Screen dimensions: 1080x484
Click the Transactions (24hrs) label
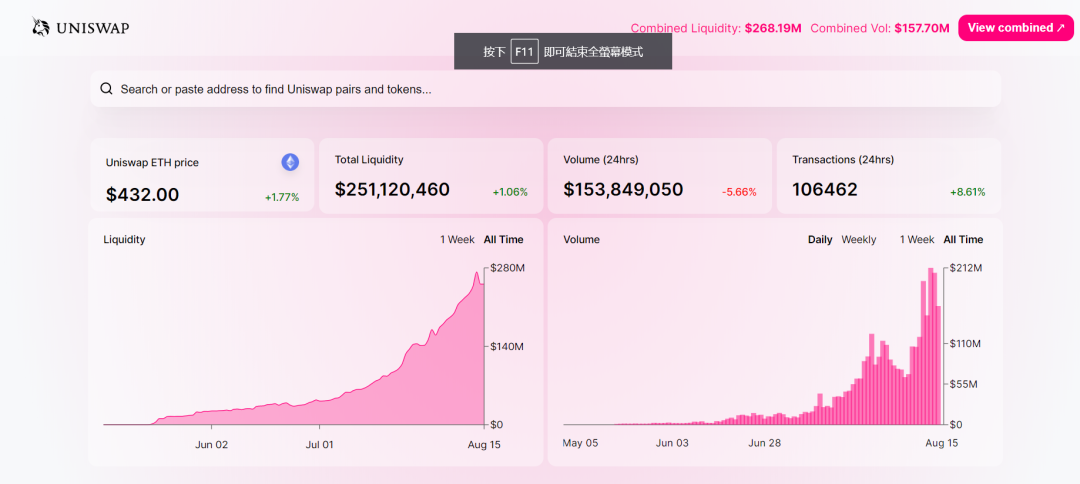point(843,160)
